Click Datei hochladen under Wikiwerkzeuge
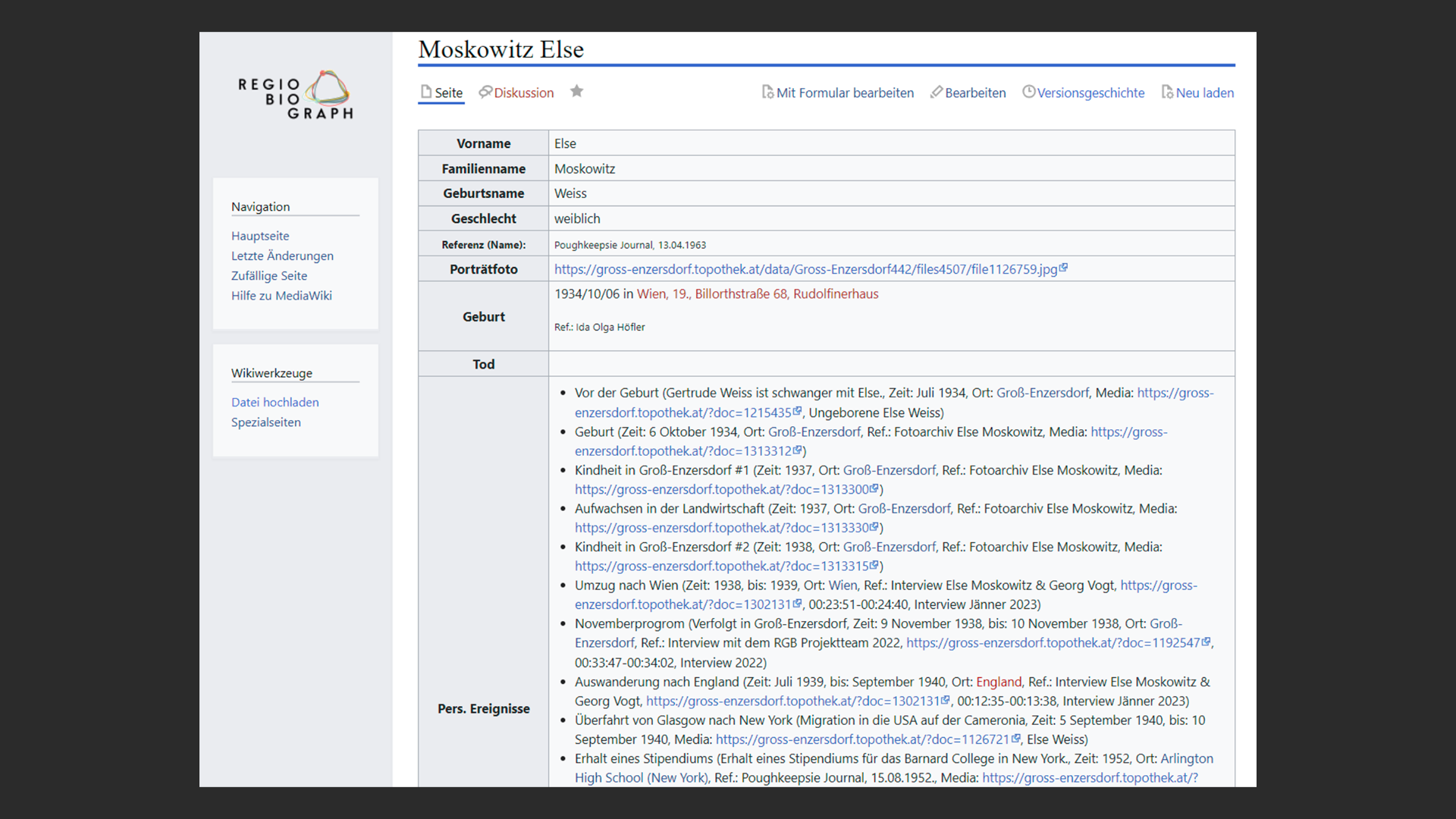 (275, 402)
